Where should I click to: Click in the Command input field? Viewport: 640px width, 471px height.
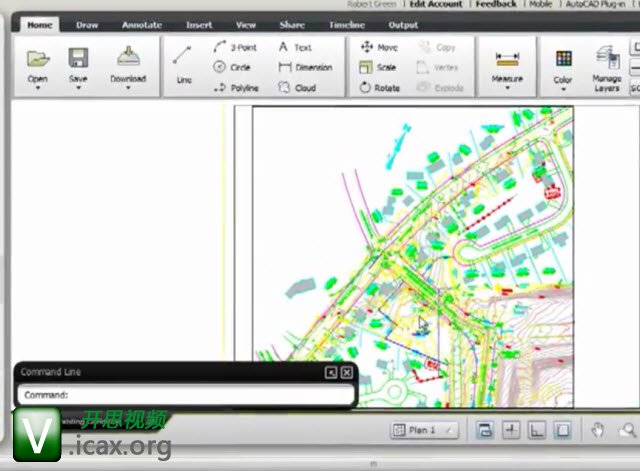tap(186, 395)
